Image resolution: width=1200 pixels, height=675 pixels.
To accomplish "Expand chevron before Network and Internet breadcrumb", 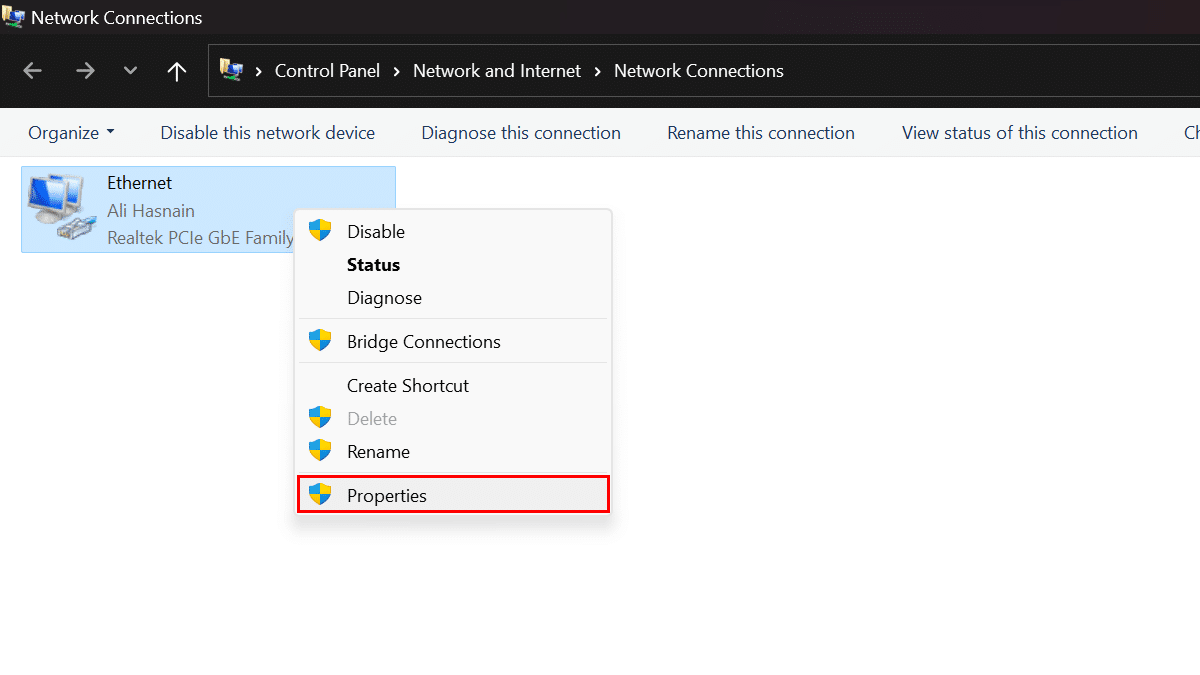I will tap(397, 71).
